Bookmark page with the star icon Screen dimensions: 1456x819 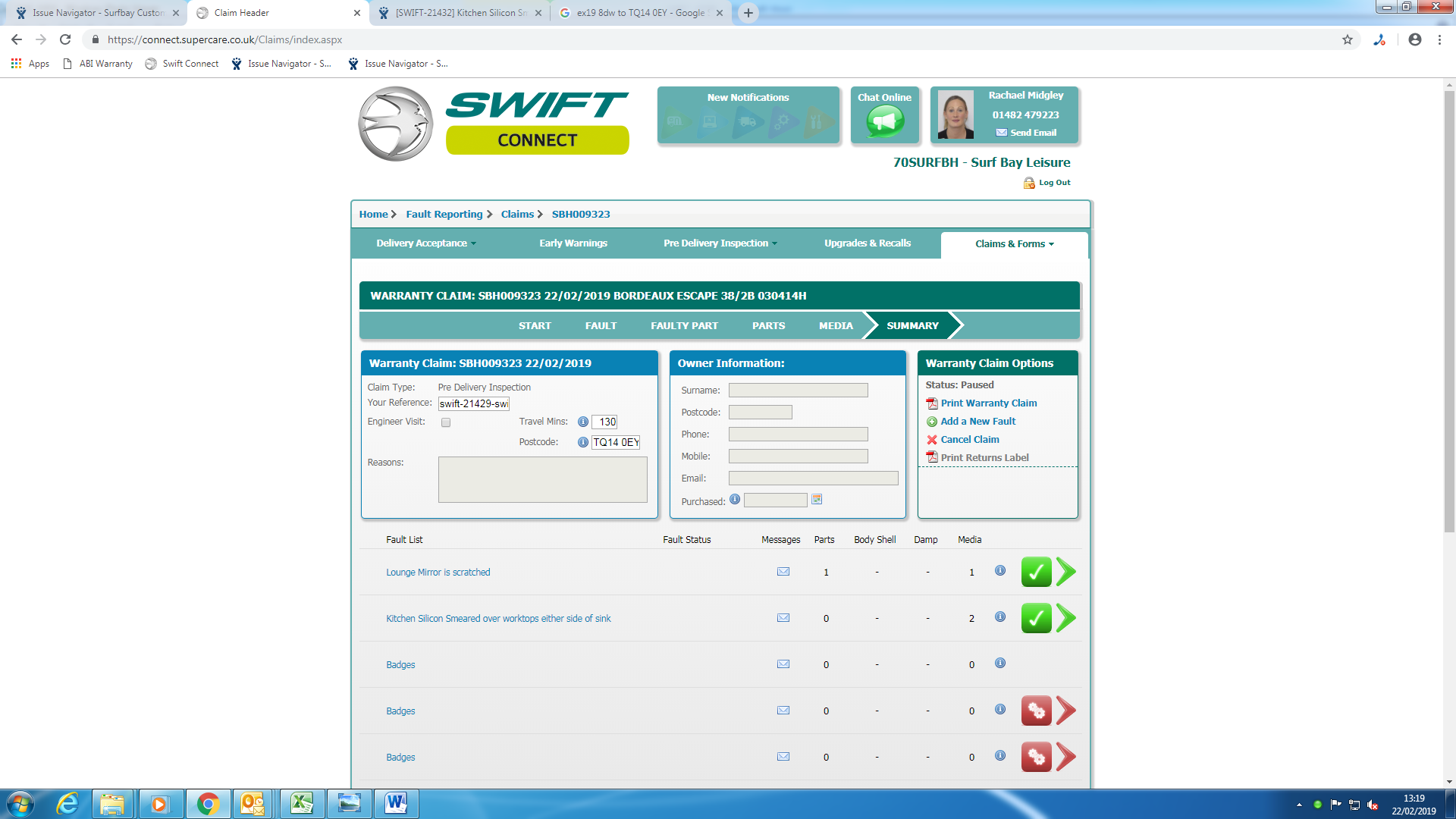point(1348,39)
